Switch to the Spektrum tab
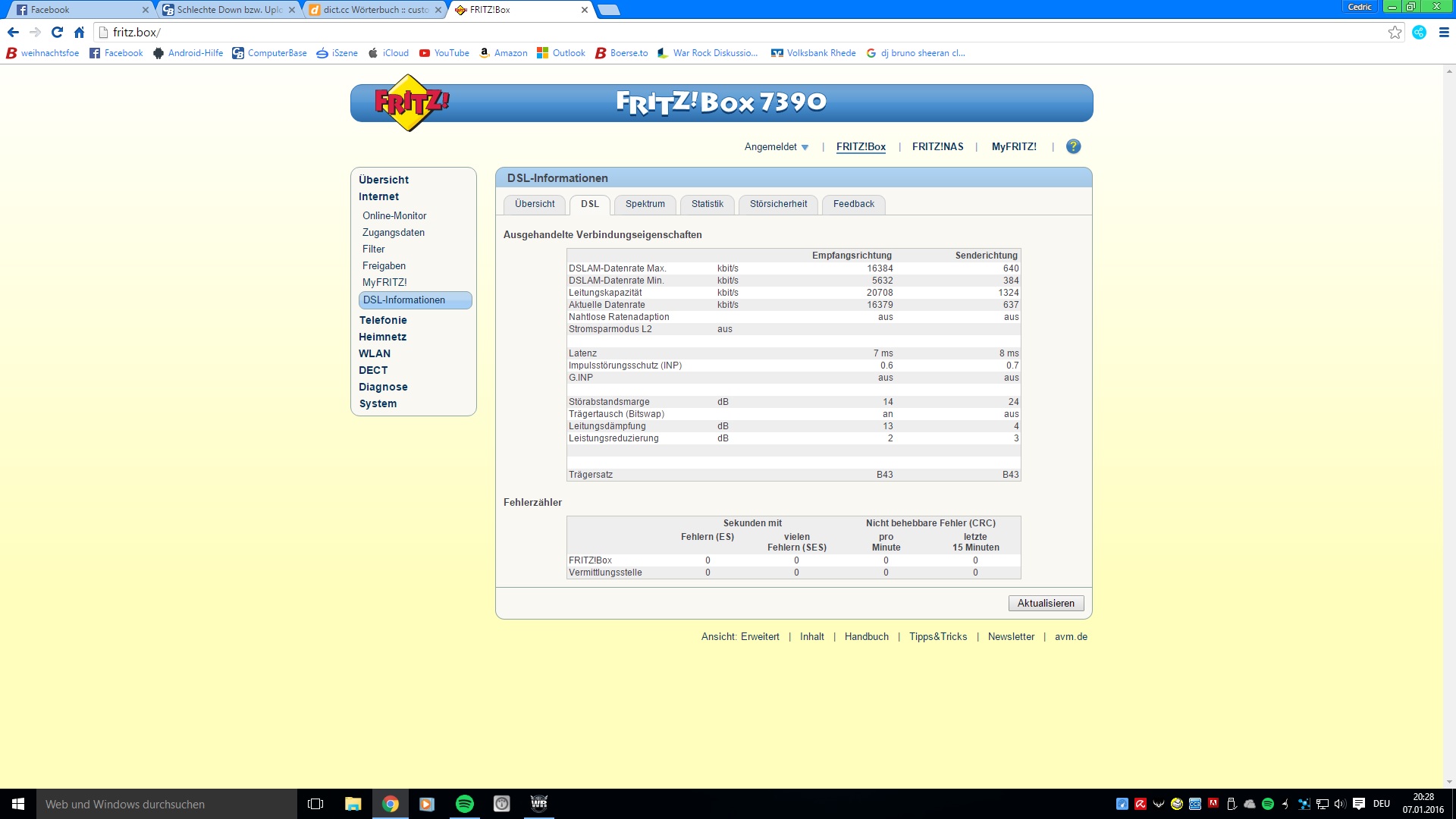 click(x=645, y=204)
